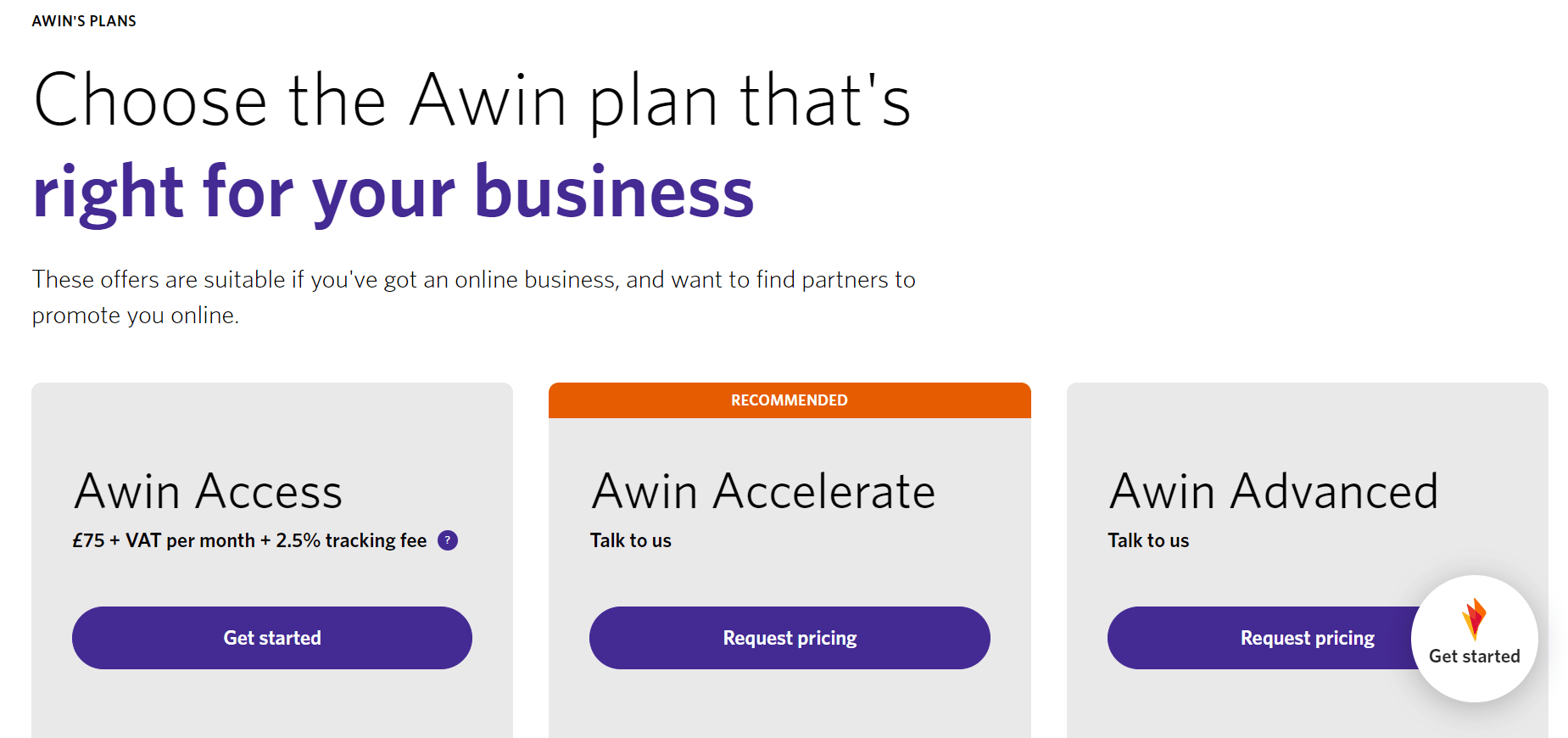The width and height of the screenshot is (1568, 738).
Task: Click Talk to us under Awin Advanced
Action: click(1148, 540)
